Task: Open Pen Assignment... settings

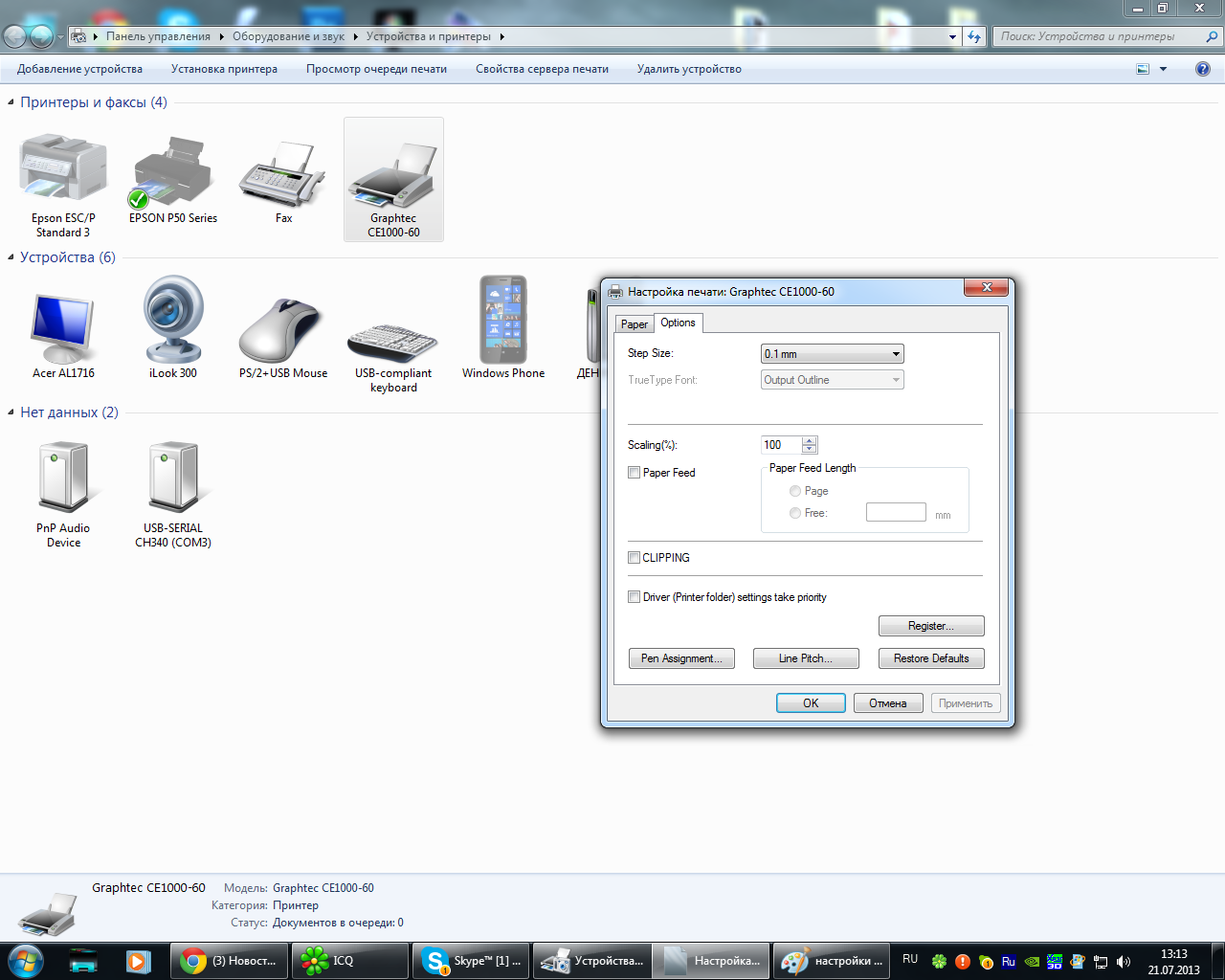Action: tap(681, 658)
